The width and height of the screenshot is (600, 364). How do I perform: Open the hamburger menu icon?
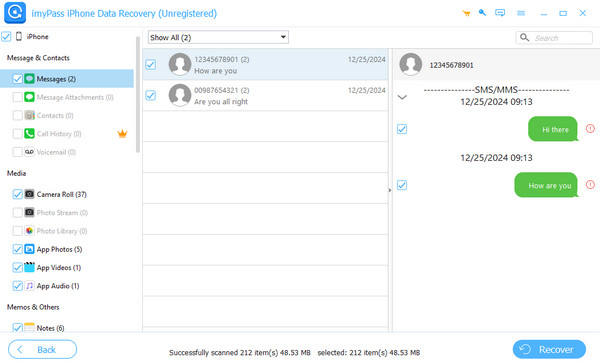tap(521, 13)
